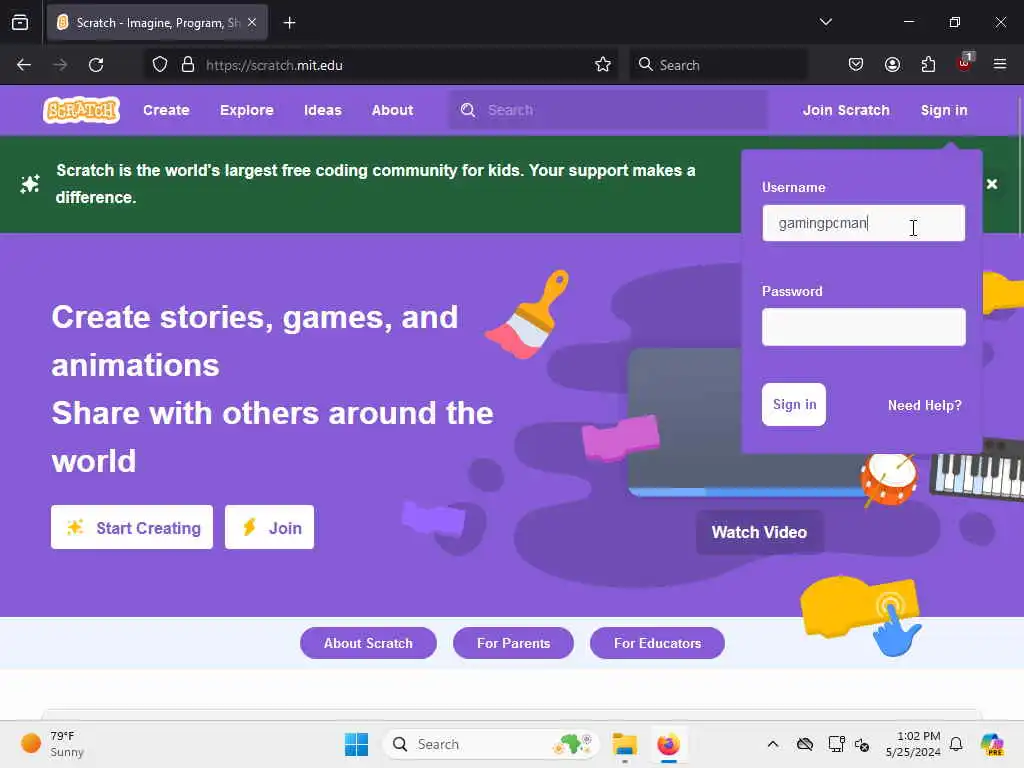Screen dimensions: 1024x768
Task: Click the uBlock extension icon with badge
Action: pos(965,63)
